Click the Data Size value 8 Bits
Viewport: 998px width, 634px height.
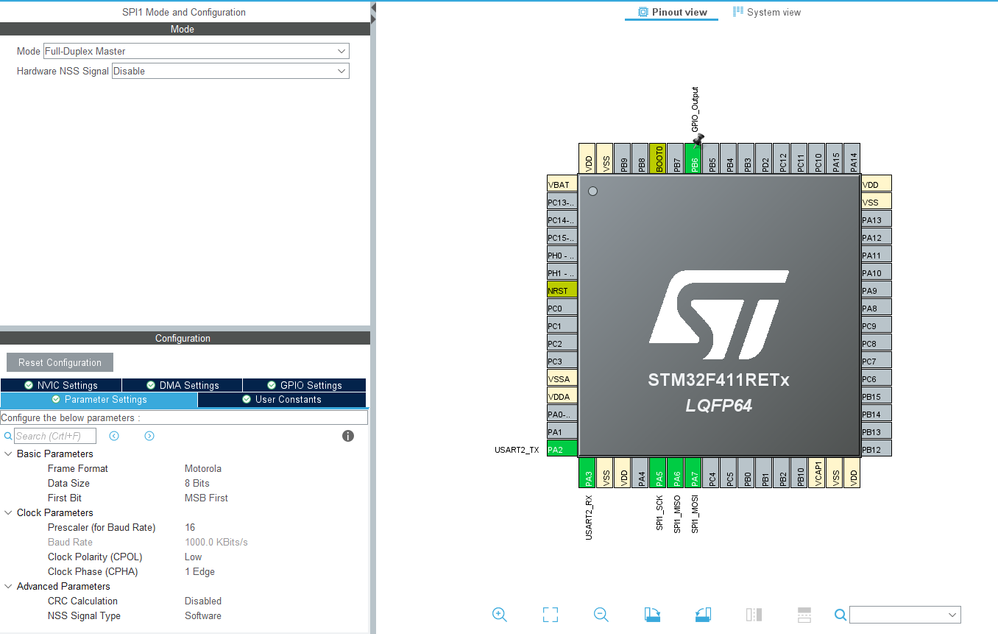pyautogui.click(x=197, y=483)
